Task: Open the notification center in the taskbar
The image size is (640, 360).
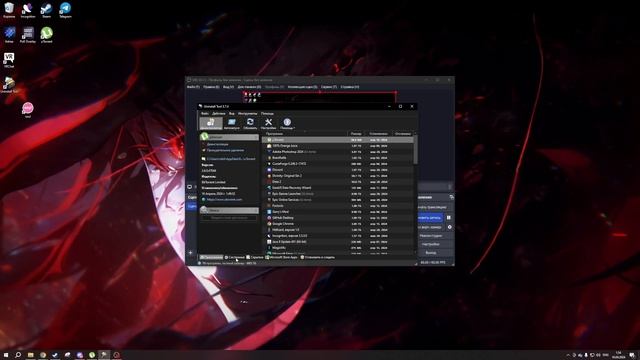Action: [632, 355]
